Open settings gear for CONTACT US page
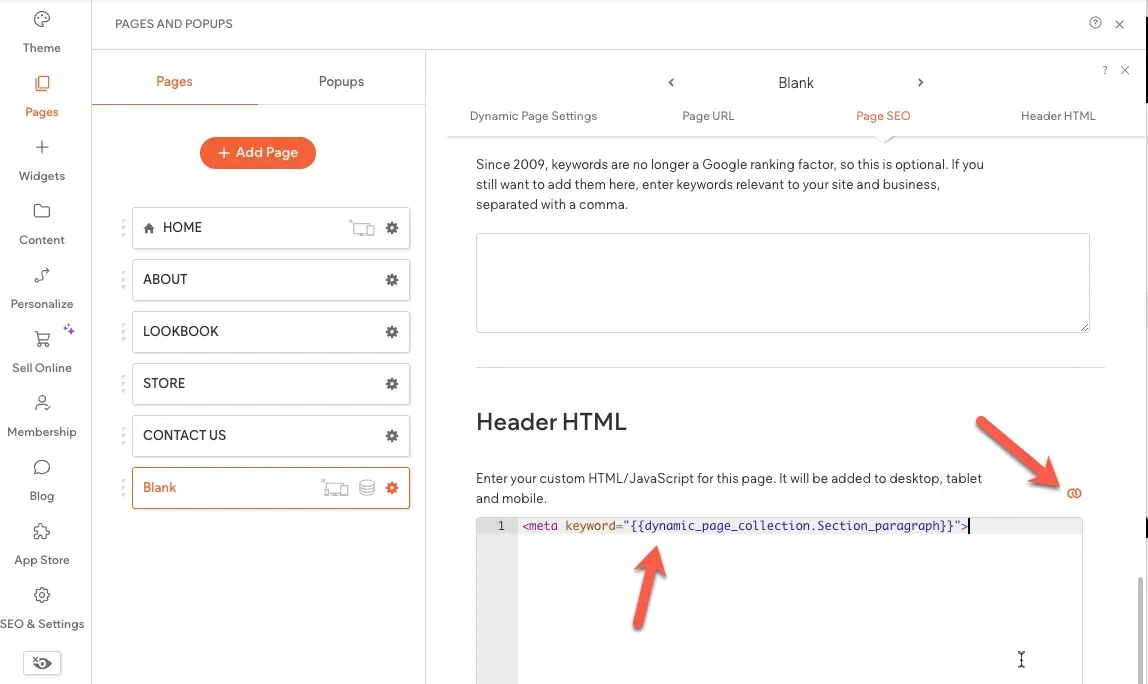The image size is (1148, 684). click(392, 436)
